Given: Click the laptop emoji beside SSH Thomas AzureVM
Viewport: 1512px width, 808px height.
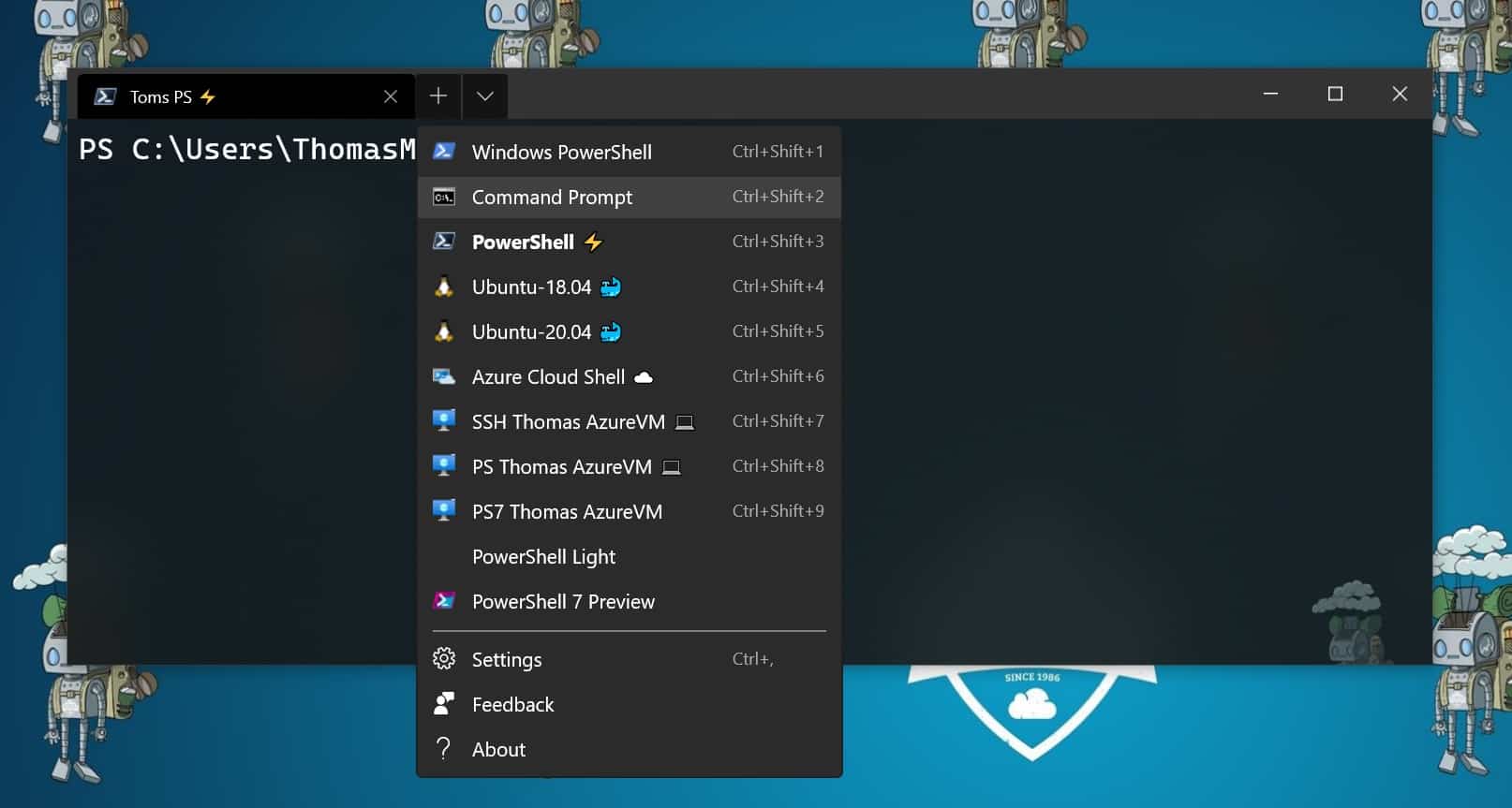Looking at the screenshot, I should coord(685,422).
